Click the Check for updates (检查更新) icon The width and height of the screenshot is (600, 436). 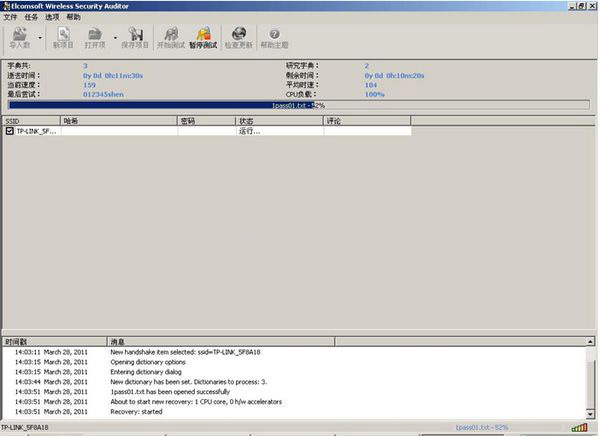pyautogui.click(x=238, y=38)
